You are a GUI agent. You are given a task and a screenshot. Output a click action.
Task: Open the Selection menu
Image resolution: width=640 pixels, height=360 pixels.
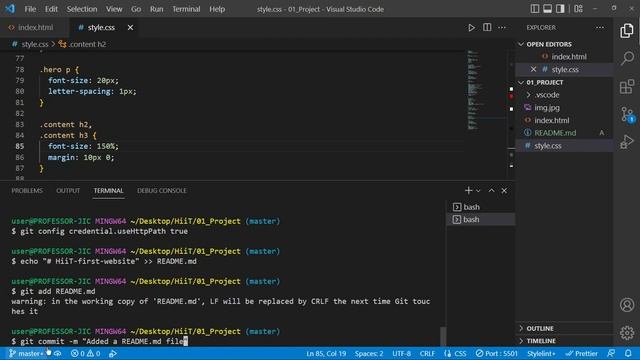(82, 9)
